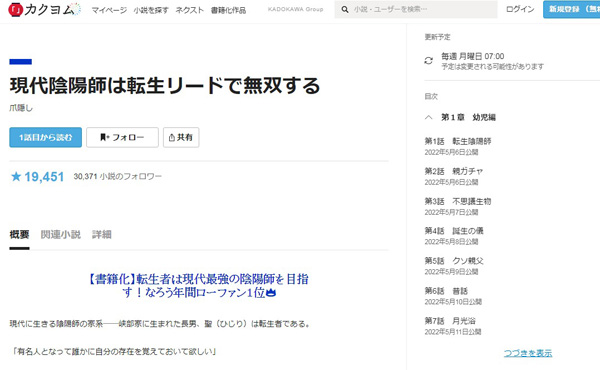Click the update schedule refresh icon

429,60
